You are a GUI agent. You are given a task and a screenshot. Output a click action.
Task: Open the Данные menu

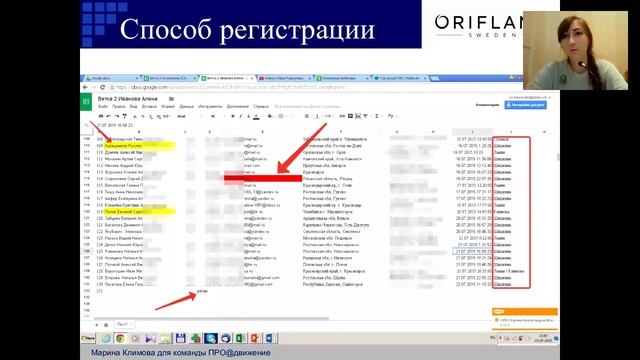(187, 107)
